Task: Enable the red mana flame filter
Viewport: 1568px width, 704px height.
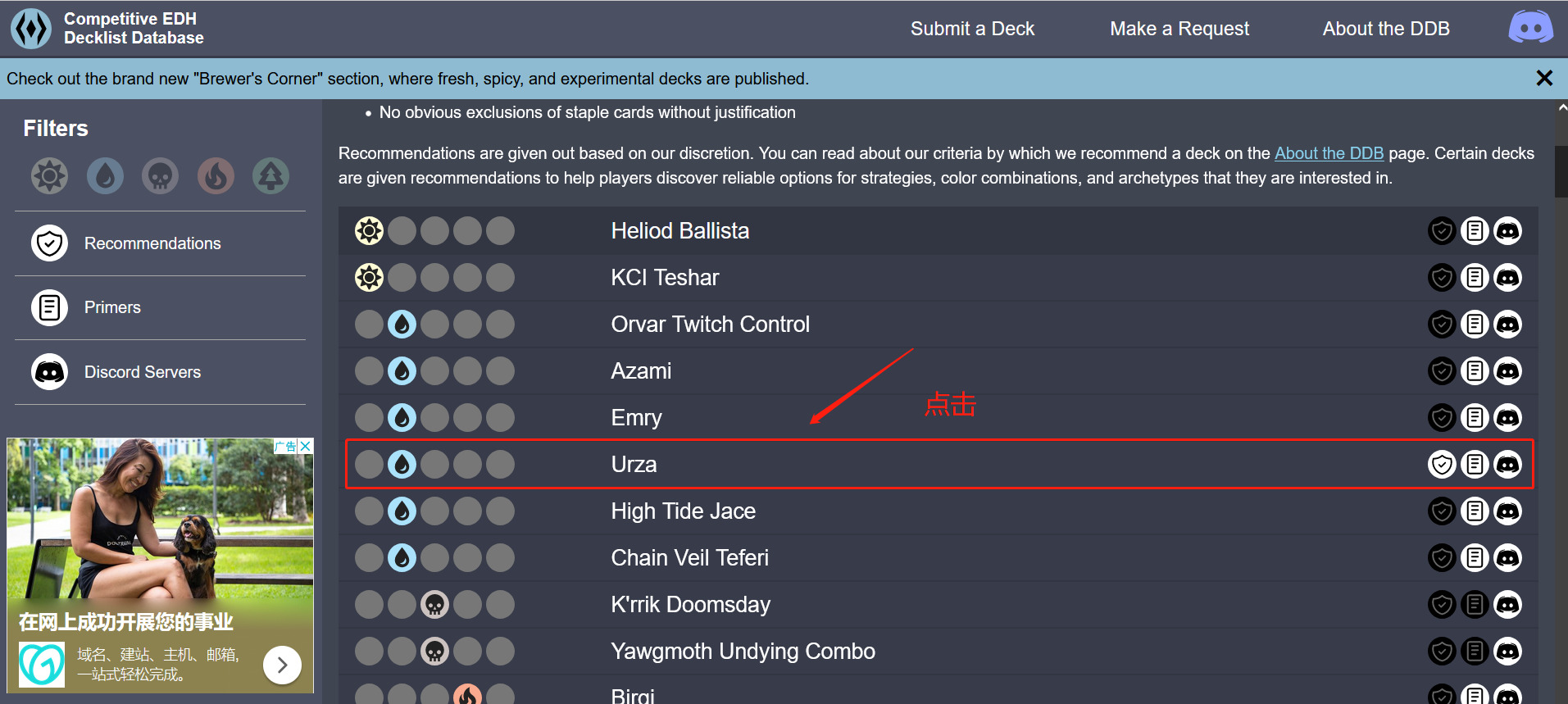Action: [216, 175]
